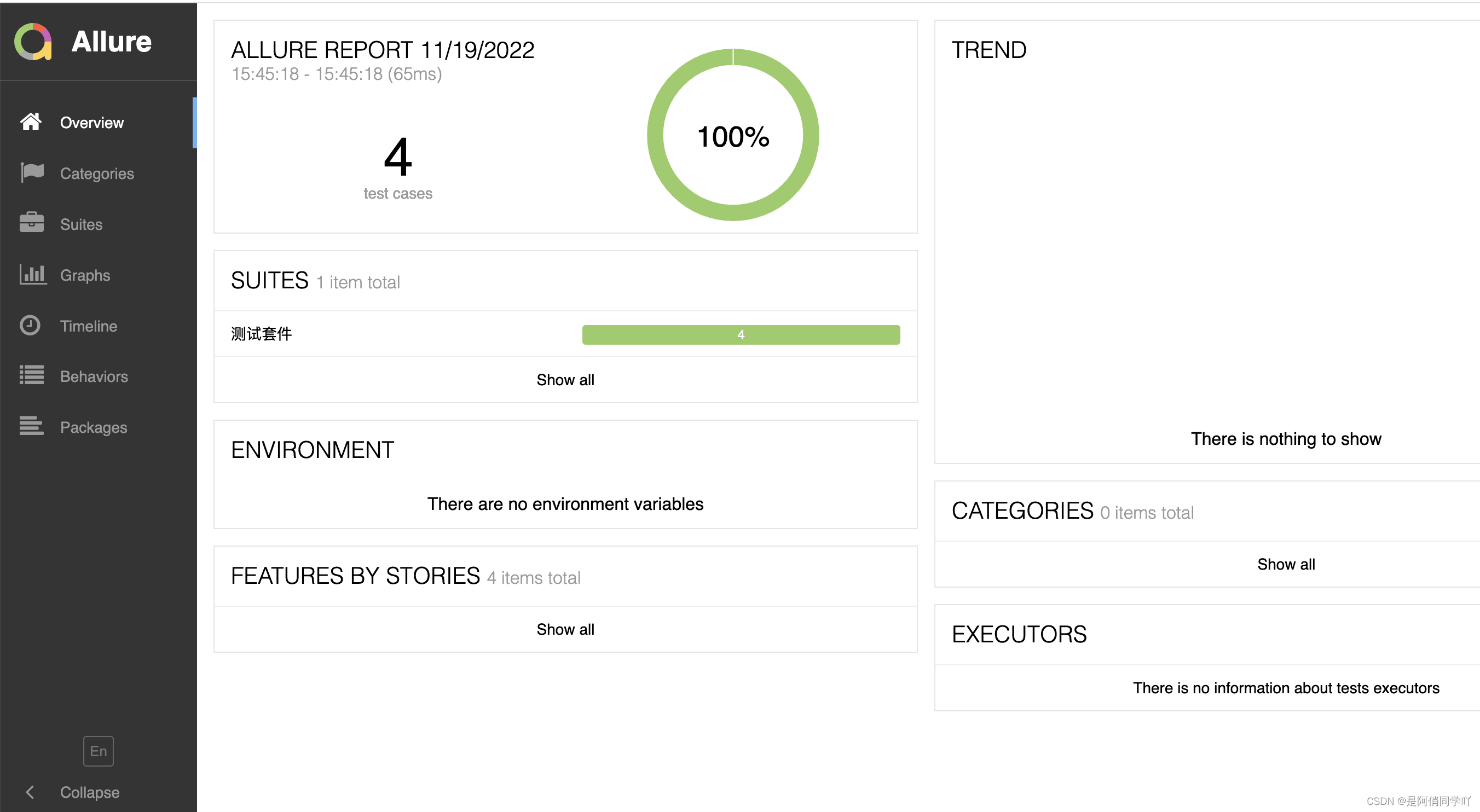Open the Suites menu item
The image size is (1480, 812).
81,224
